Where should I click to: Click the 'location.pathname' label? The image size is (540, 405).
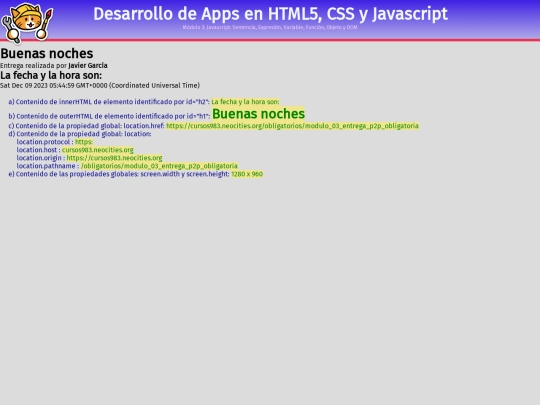click(x=48, y=166)
